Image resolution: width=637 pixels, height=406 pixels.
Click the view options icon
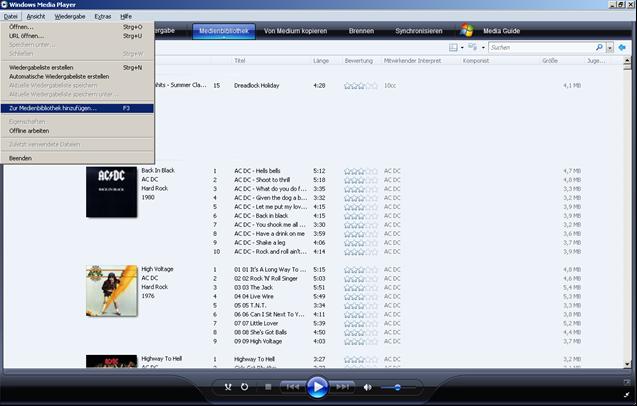coord(472,47)
